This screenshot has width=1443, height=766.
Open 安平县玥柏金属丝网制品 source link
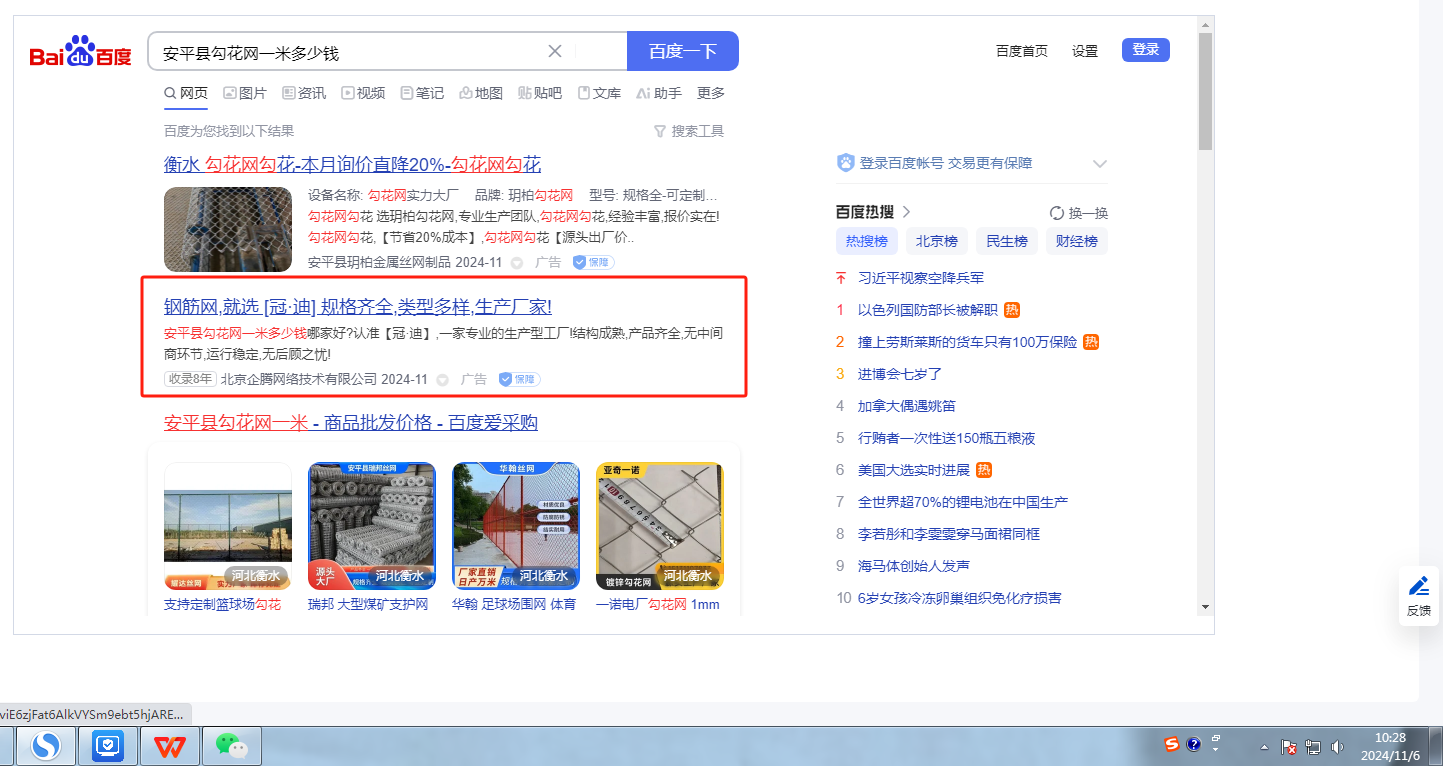point(379,262)
